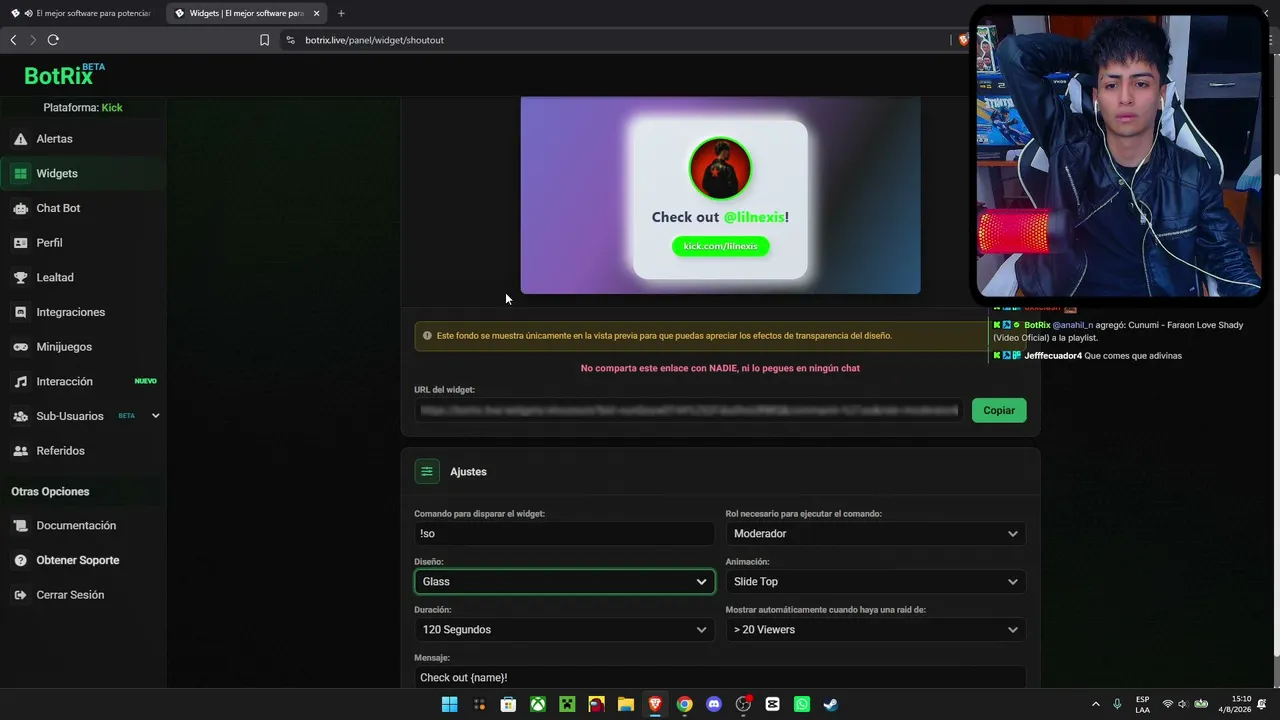
Task: Click the Documentación sidebar icon
Action: coord(20,526)
